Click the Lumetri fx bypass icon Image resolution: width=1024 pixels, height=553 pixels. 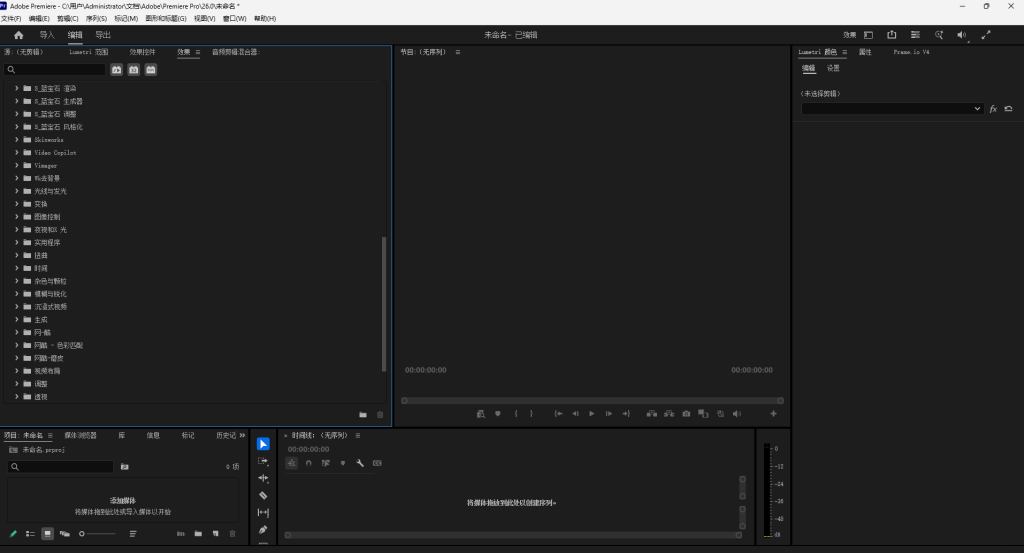pyautogui.click(x=993, y=109)
